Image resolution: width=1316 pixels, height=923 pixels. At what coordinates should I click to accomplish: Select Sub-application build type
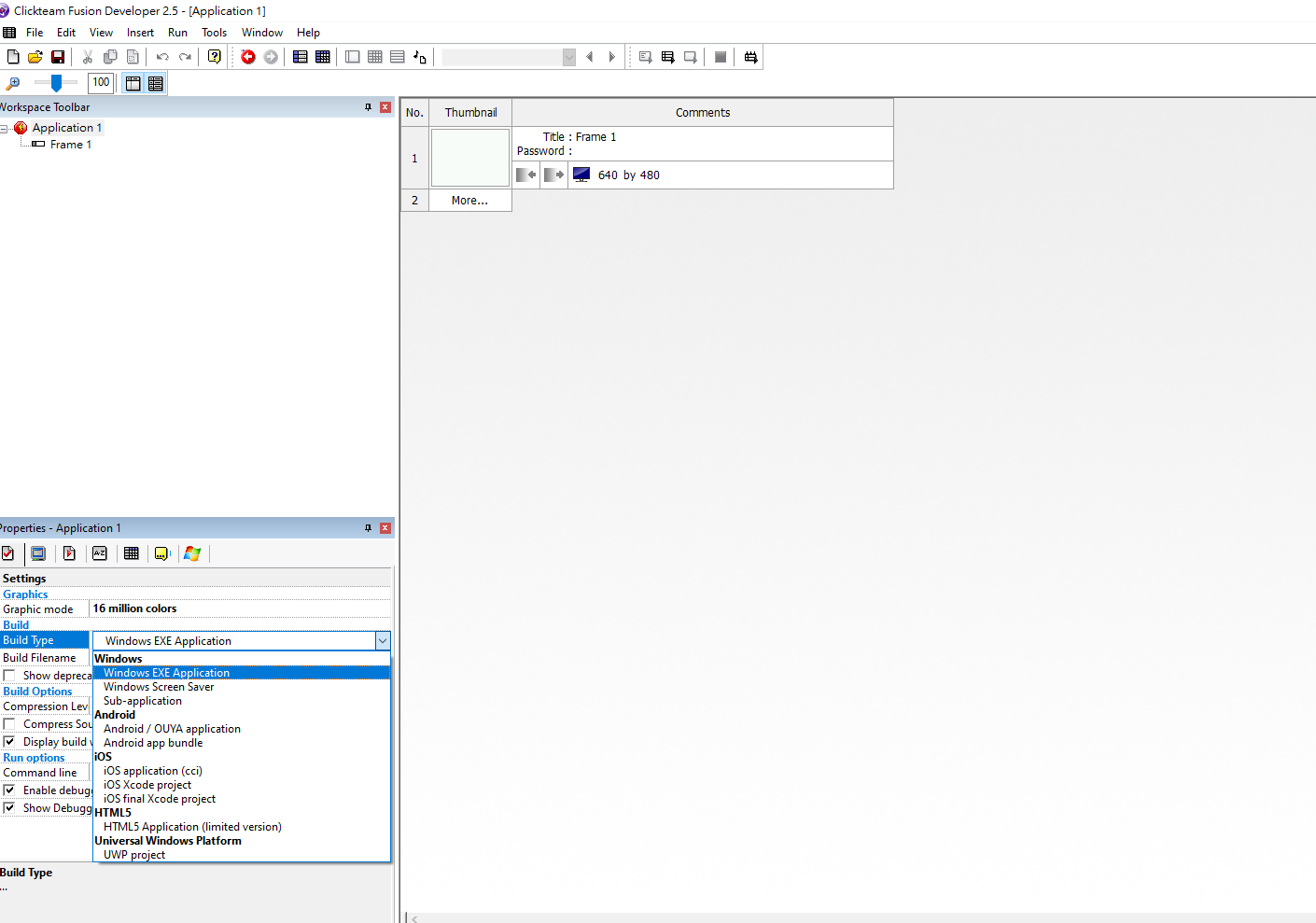coord(143,701)
